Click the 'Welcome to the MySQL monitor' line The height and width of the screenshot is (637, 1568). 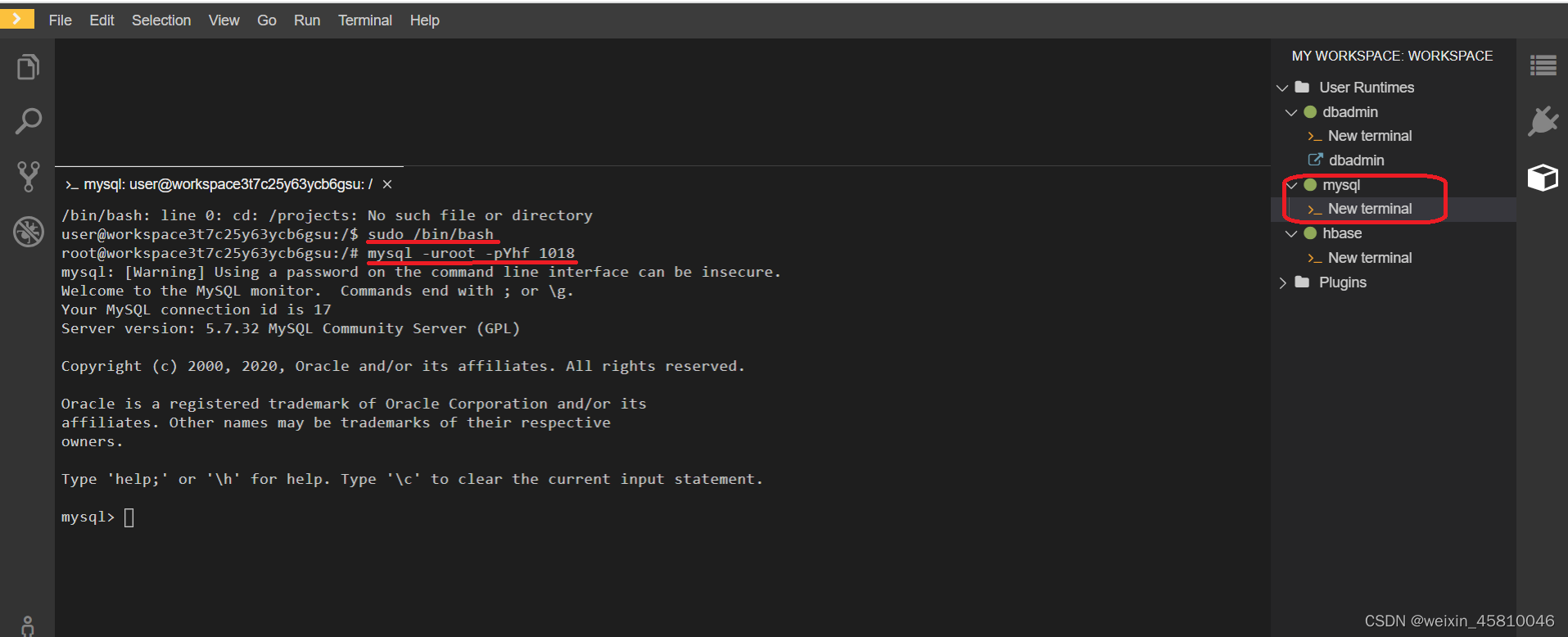[318, 291]
